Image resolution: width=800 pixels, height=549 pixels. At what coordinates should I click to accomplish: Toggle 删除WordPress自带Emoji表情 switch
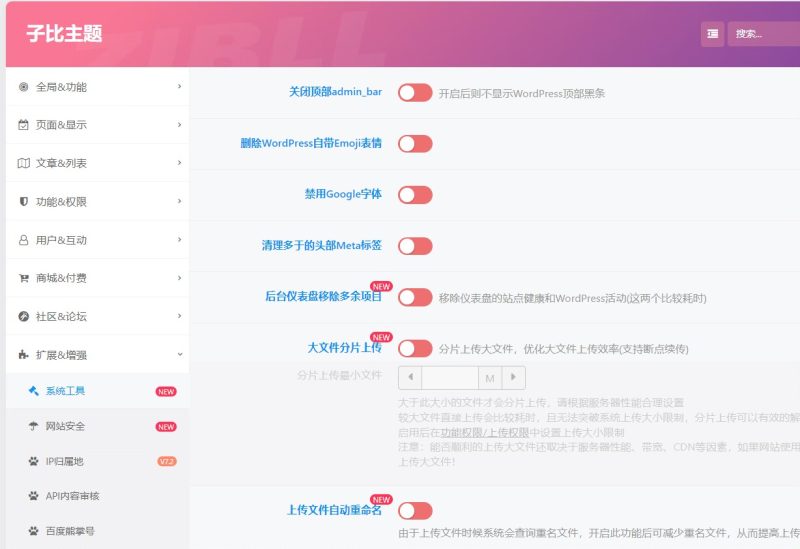tap(415, 144)
